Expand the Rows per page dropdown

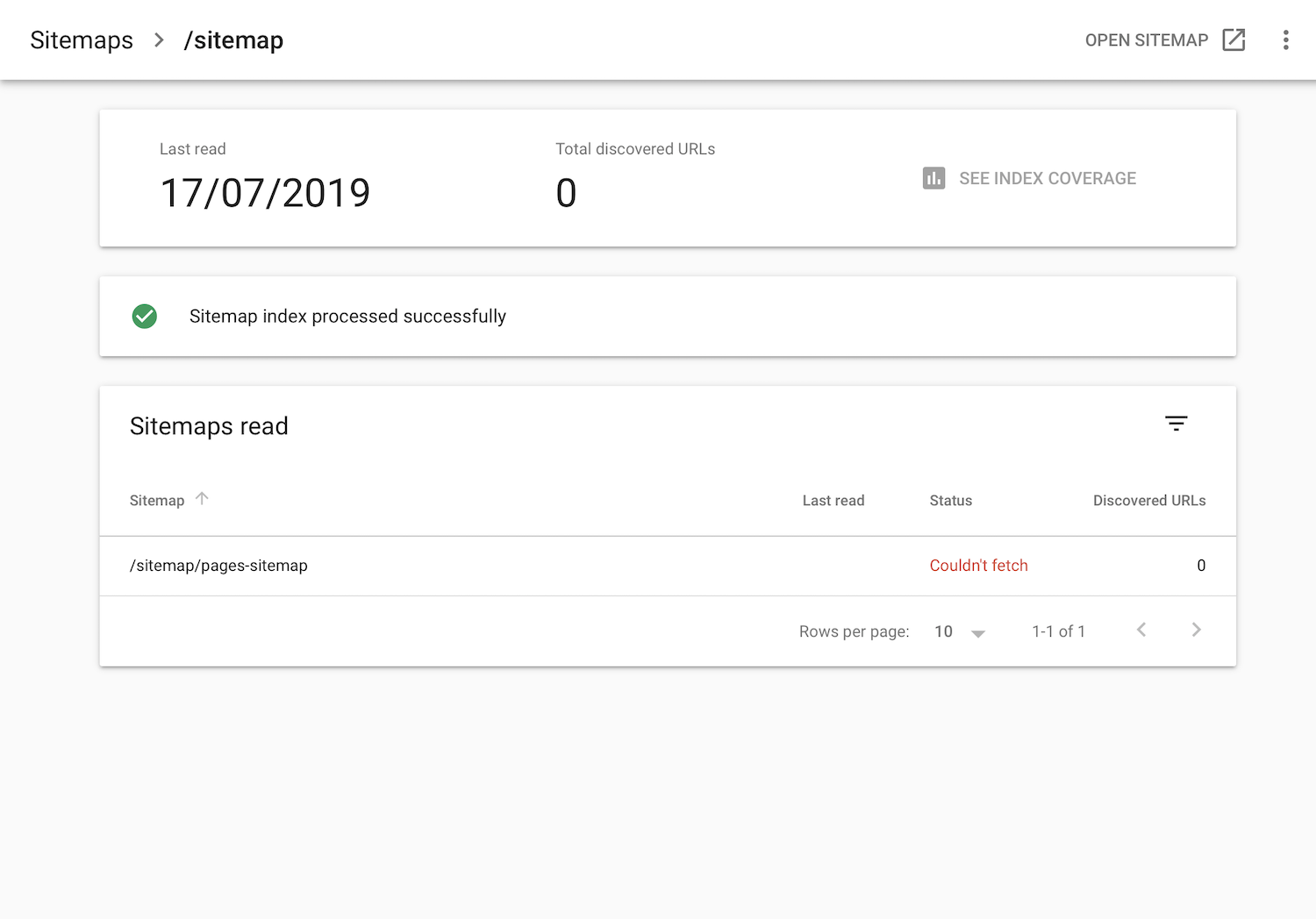[961, 632]
